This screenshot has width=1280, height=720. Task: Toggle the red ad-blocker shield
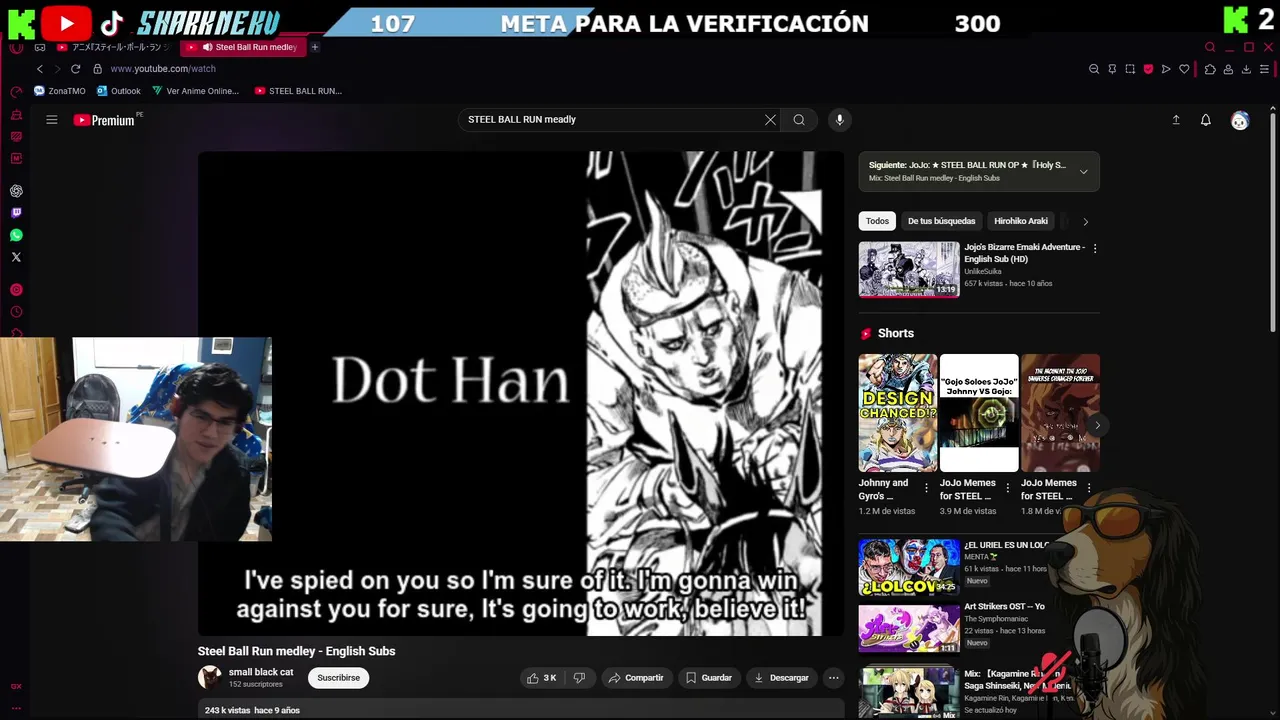coord(1148,69)
